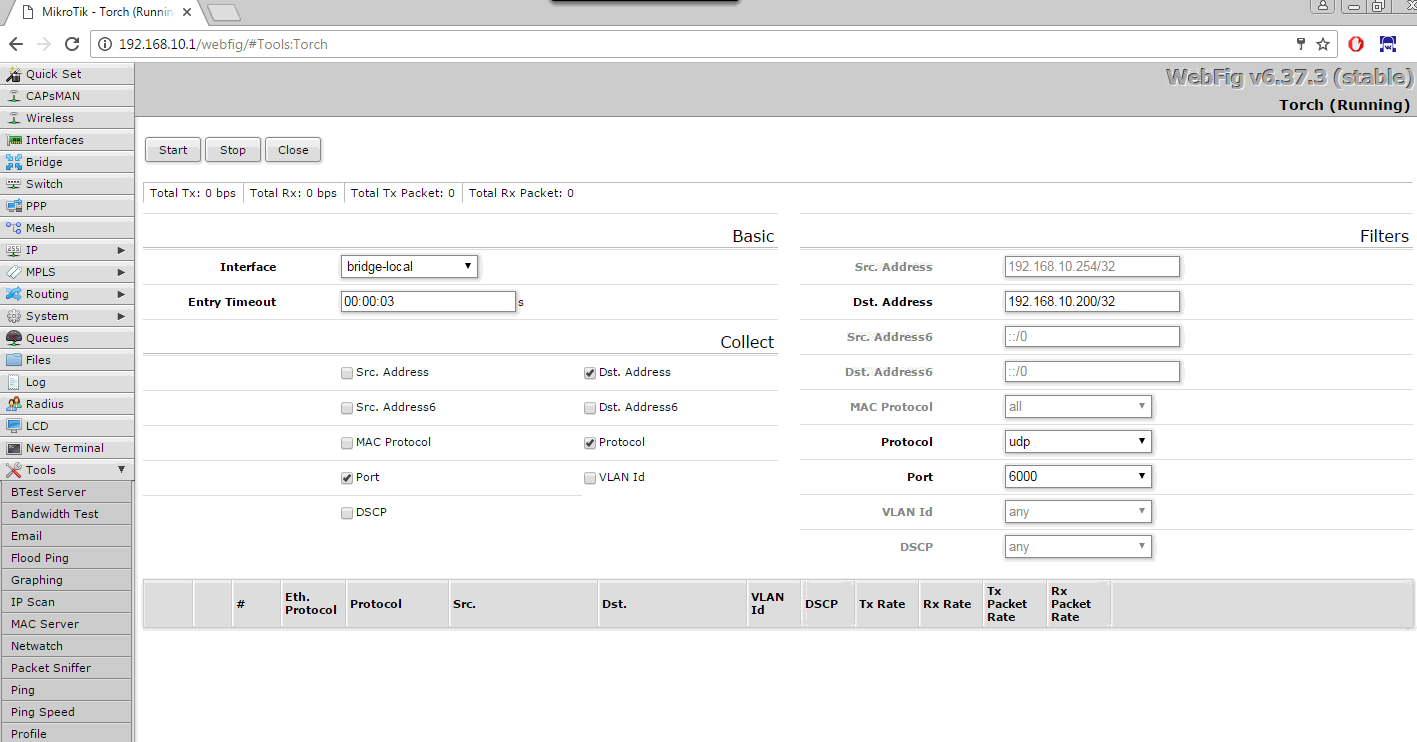
Task: Click the System gear icon in sidebar
Action: pos(14,316)
